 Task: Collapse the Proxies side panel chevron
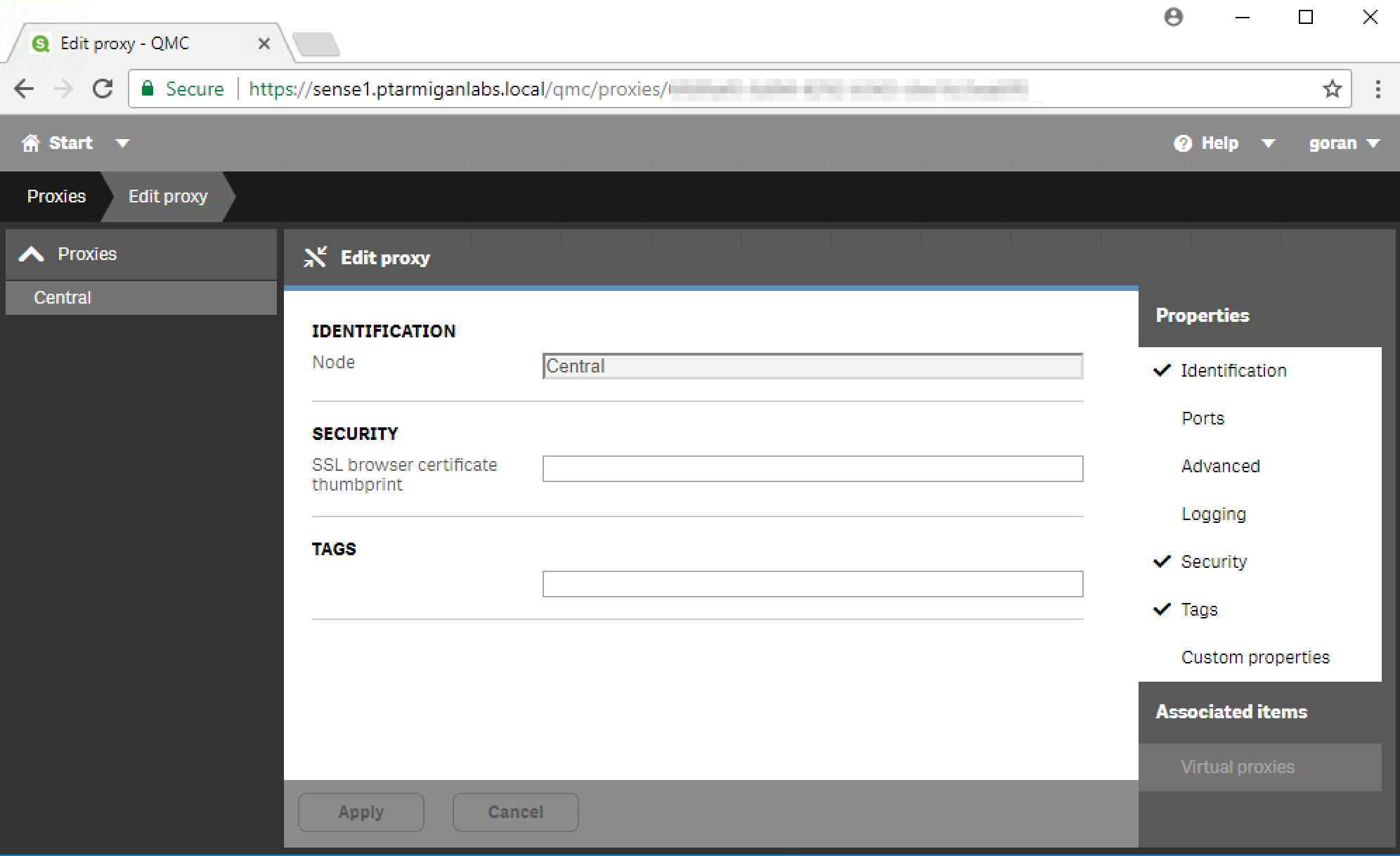(x=32, y=254)
